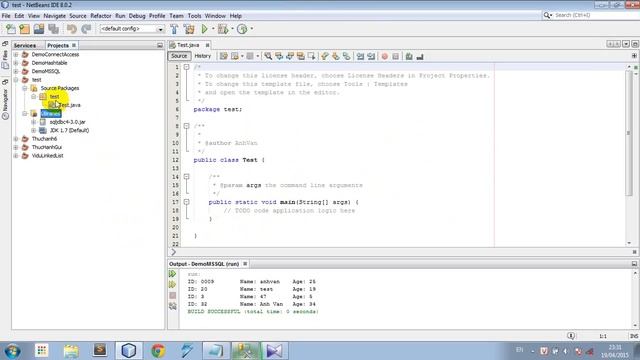
Task: Select Test.java in the project tree
Action: [x=70, y=105]
